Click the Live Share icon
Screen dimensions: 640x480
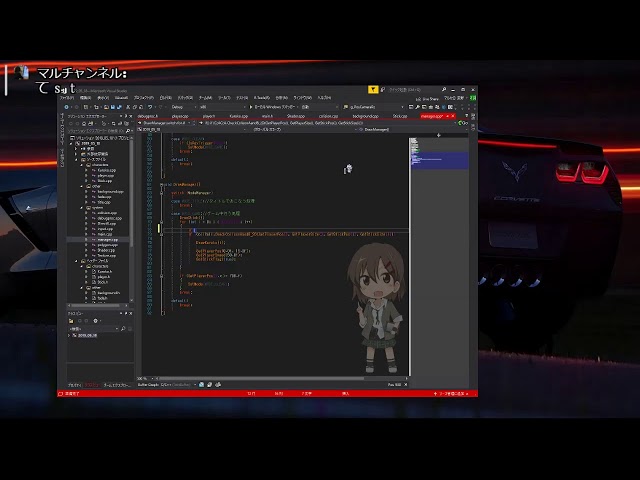click(418, 99)
